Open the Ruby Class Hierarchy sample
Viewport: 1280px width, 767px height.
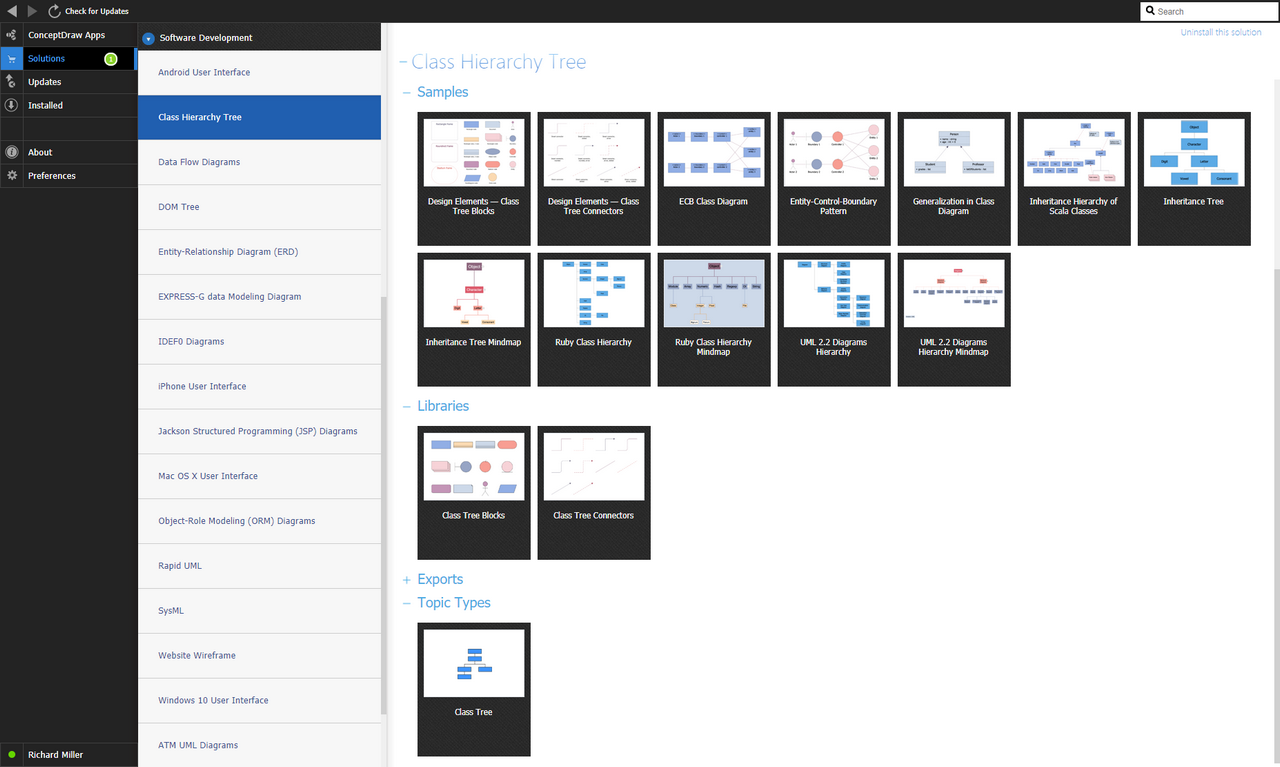point(594,320)
